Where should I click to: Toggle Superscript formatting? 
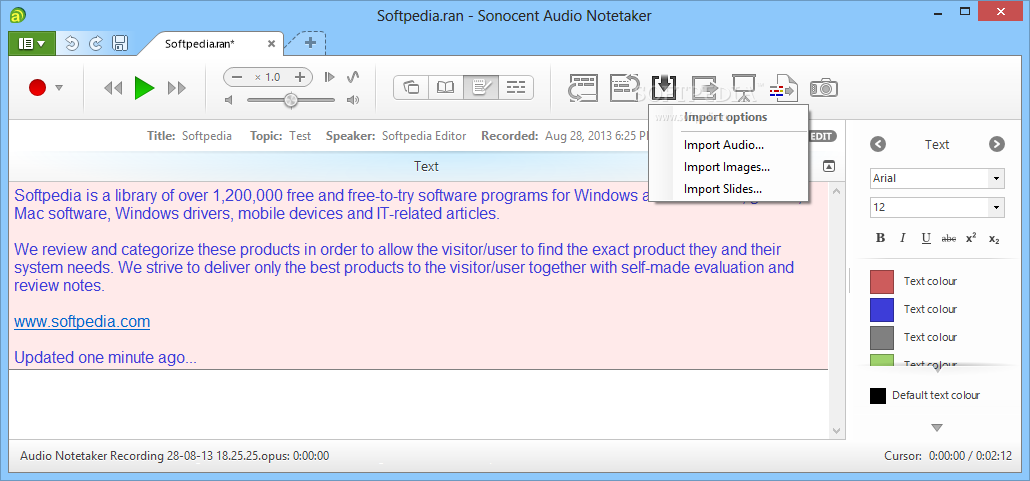(x=971, y=238)
